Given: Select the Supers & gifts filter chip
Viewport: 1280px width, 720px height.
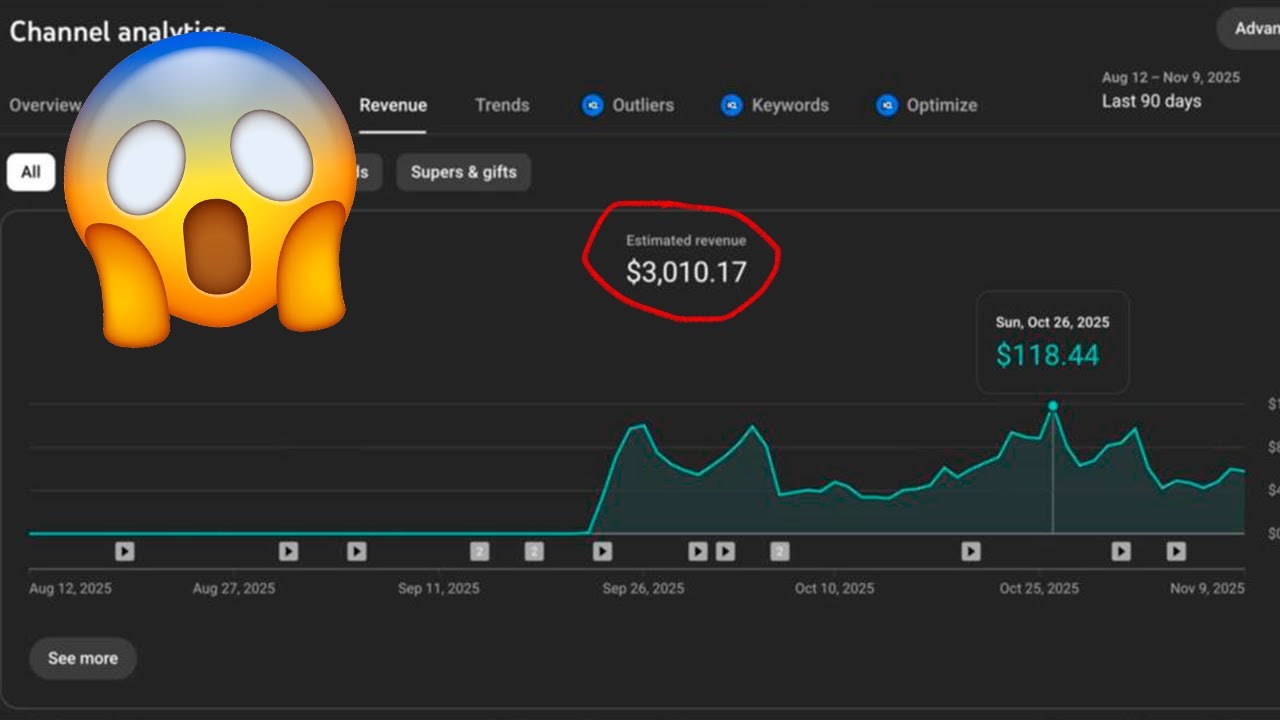Looking at the screenshot, I should [464, 172].
